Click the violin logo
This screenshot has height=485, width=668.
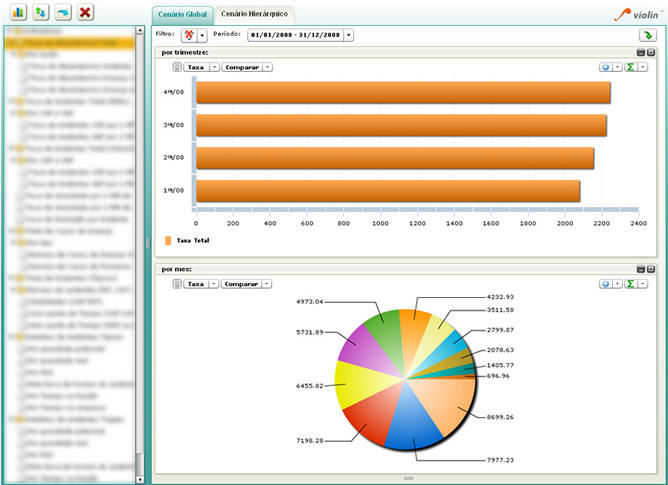click(636, 14)
